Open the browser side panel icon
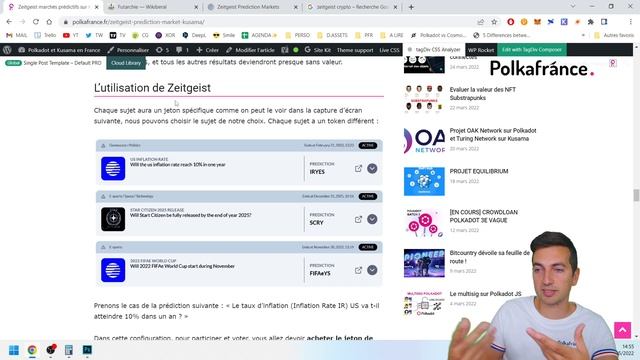The width and height of the screenshot is (640, 360). tap(604, 22)
